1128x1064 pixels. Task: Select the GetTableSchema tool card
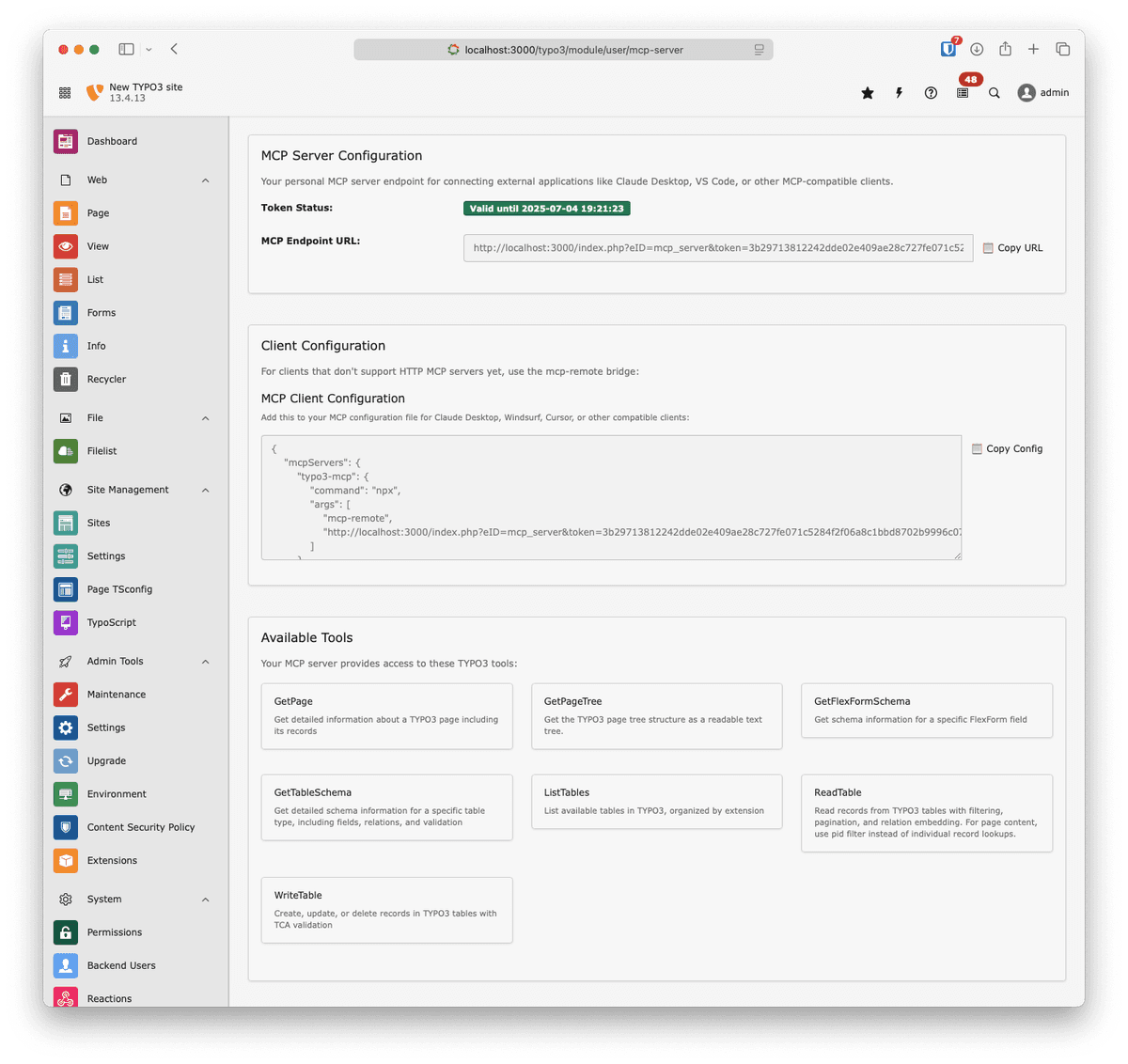click(386, 807)
